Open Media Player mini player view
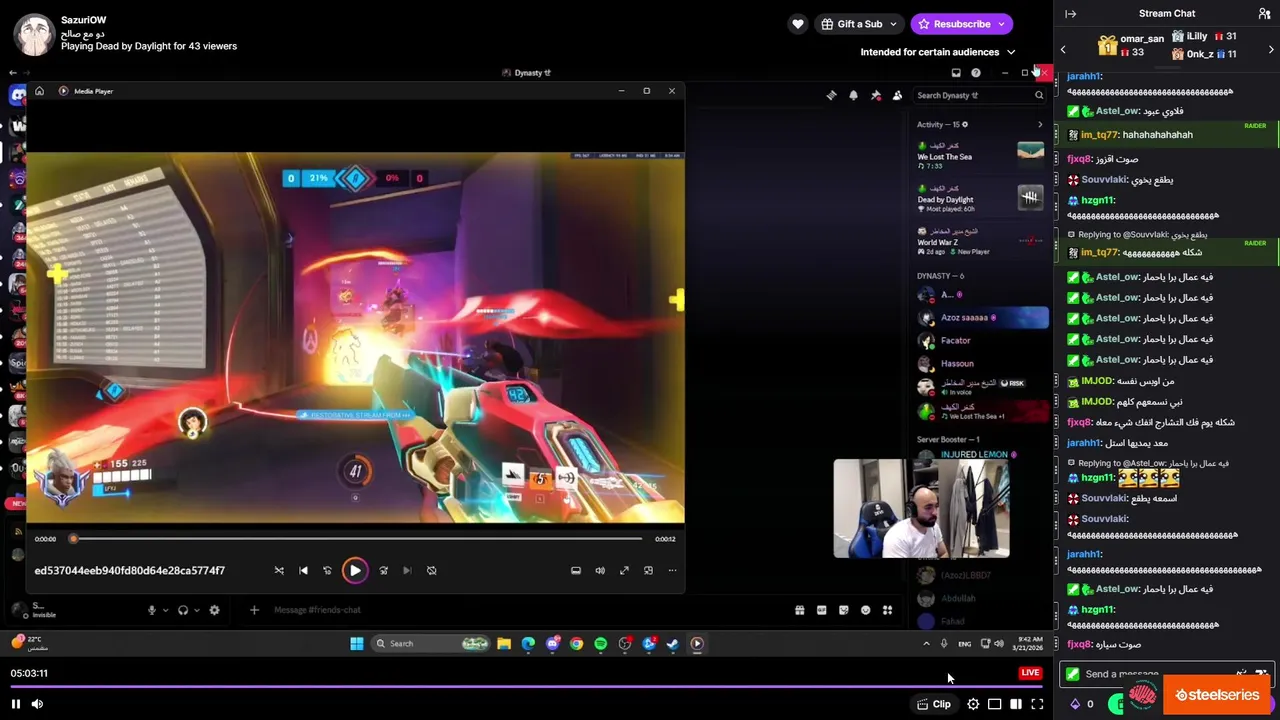The height and width of the screenshot is (720, 1280). (648, 571)
